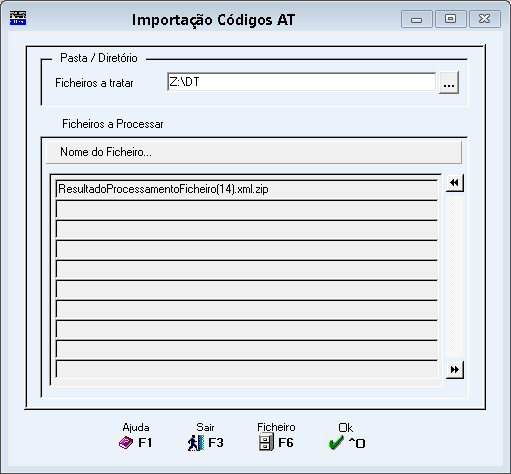Open the application icon in title bar
511x474 pixels.
(x=18, y=18)
